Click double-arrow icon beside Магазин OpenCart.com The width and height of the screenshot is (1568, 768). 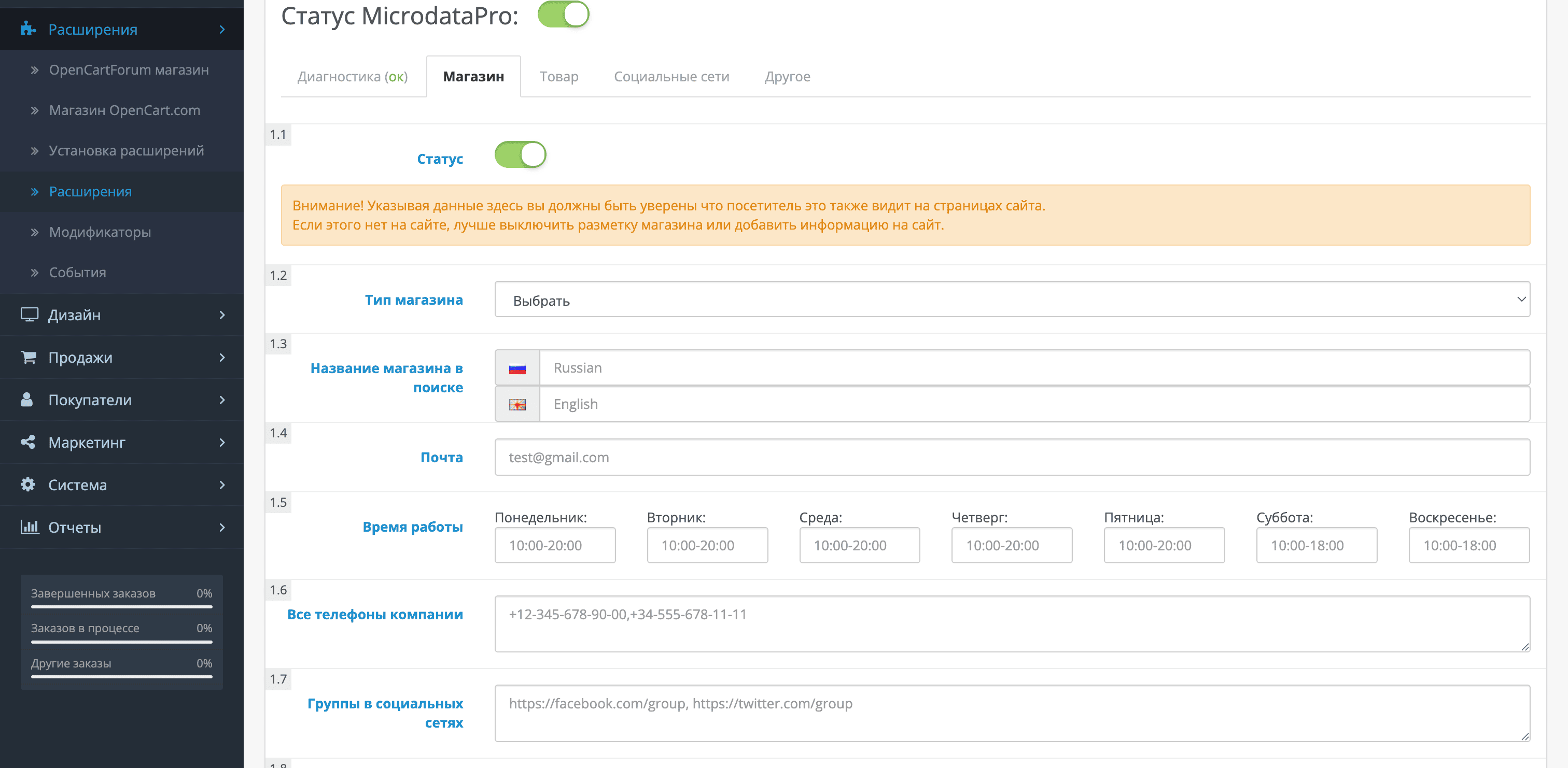(x=35, y=111)
